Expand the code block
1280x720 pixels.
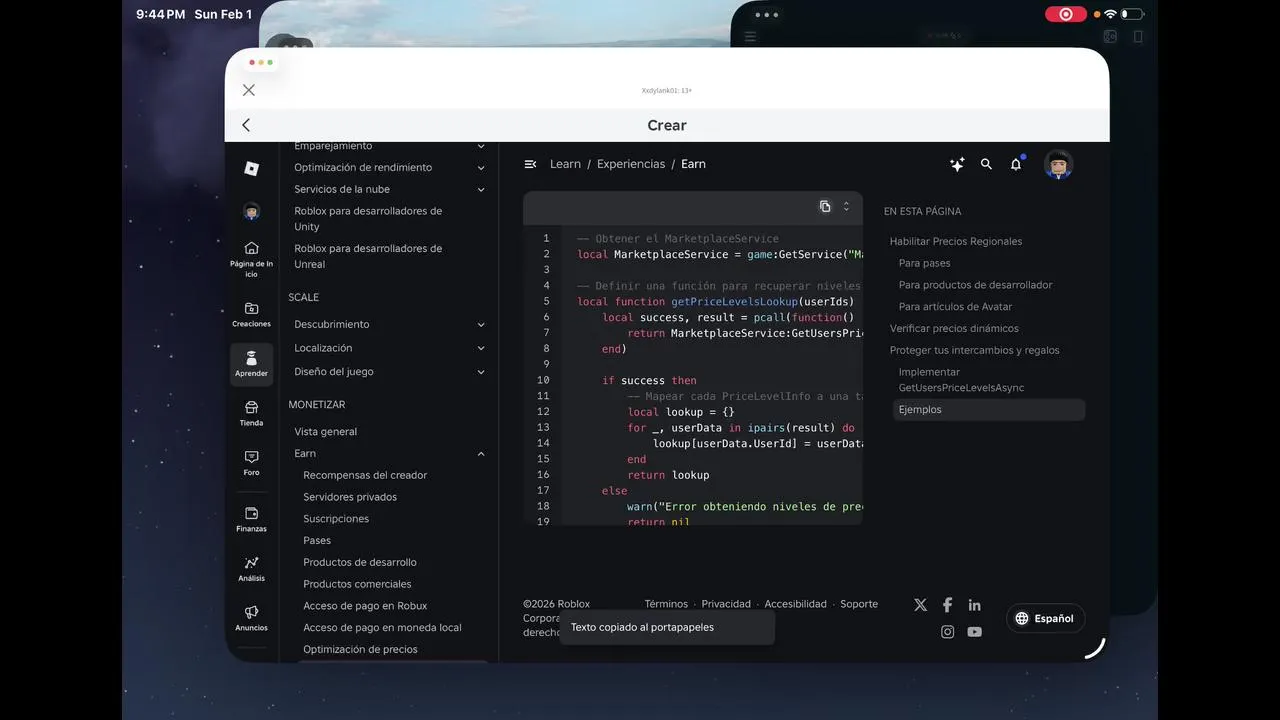(x=846, y=206)
